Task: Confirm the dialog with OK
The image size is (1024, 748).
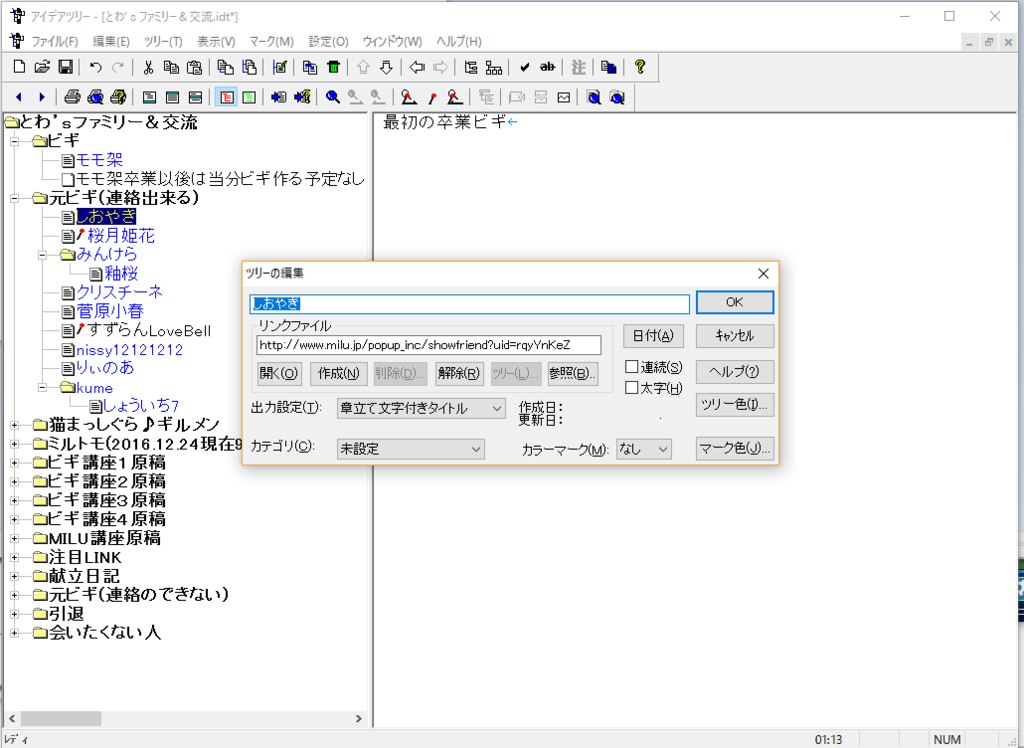Action: click(x=735, y=302)
